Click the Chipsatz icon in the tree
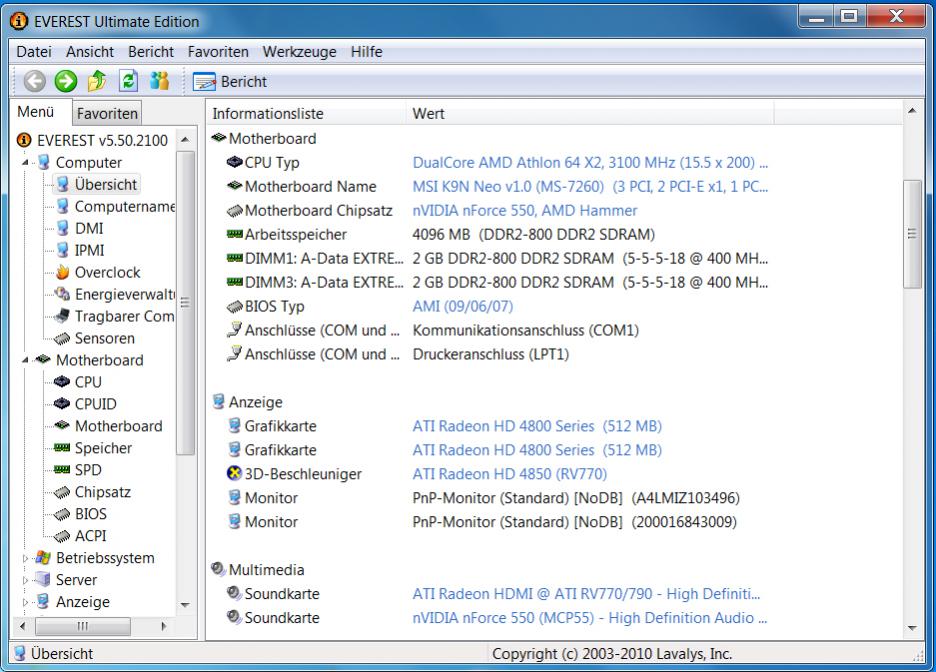Viewport: 936px width, 672px height. coord(62,493)
